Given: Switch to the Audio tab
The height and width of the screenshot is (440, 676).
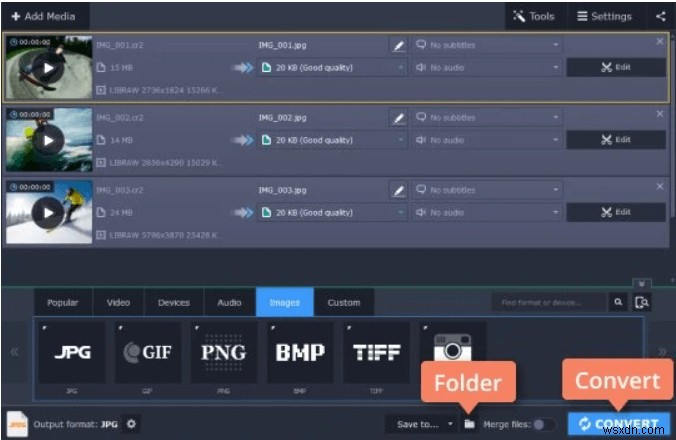Looking at the screenshot, I should (229, 303).
